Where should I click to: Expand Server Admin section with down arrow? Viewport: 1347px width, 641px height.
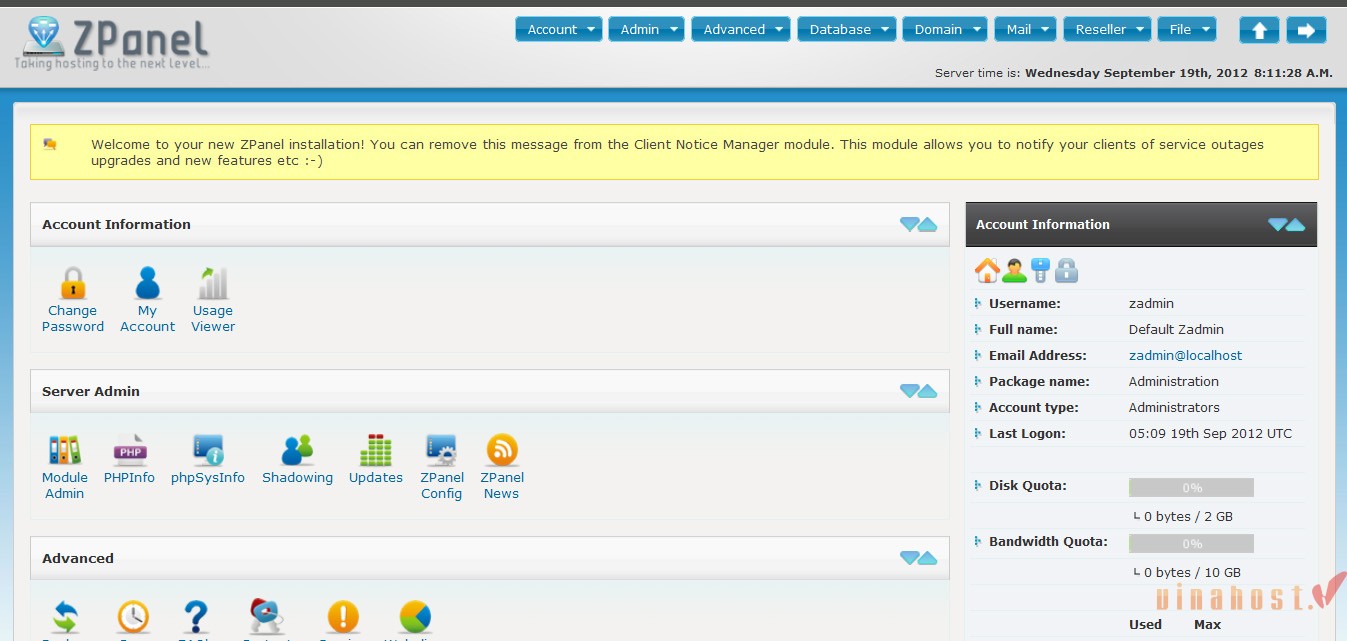(x=909, y=391)
